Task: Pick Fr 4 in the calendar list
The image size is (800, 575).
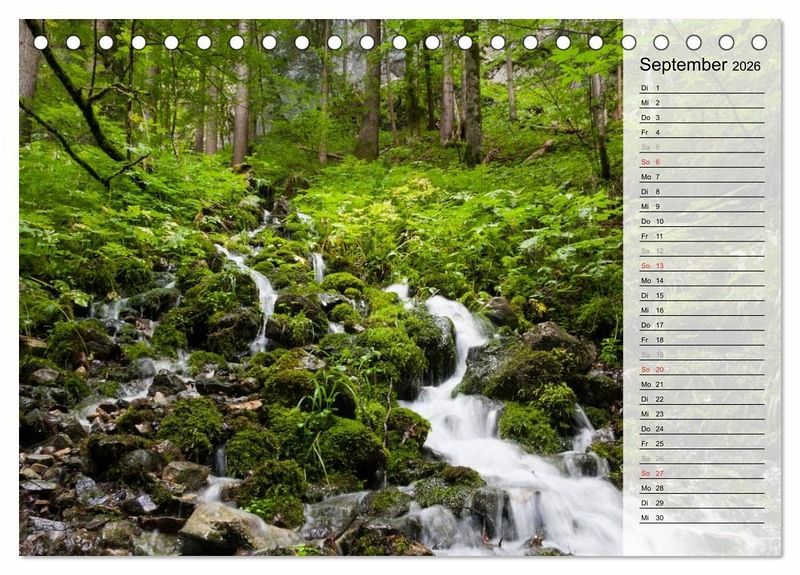Action: (701, 132)
